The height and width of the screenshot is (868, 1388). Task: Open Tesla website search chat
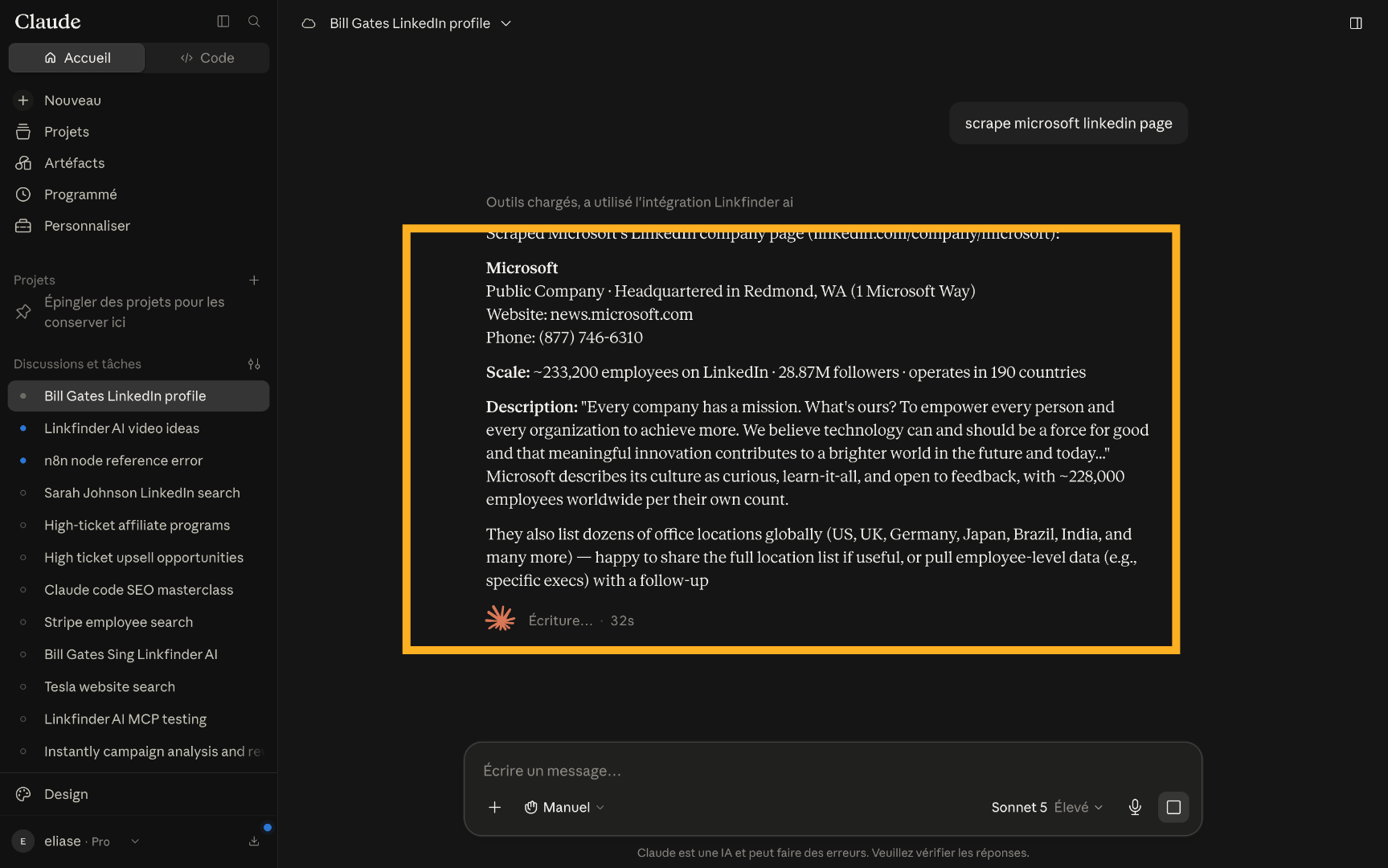138,686
